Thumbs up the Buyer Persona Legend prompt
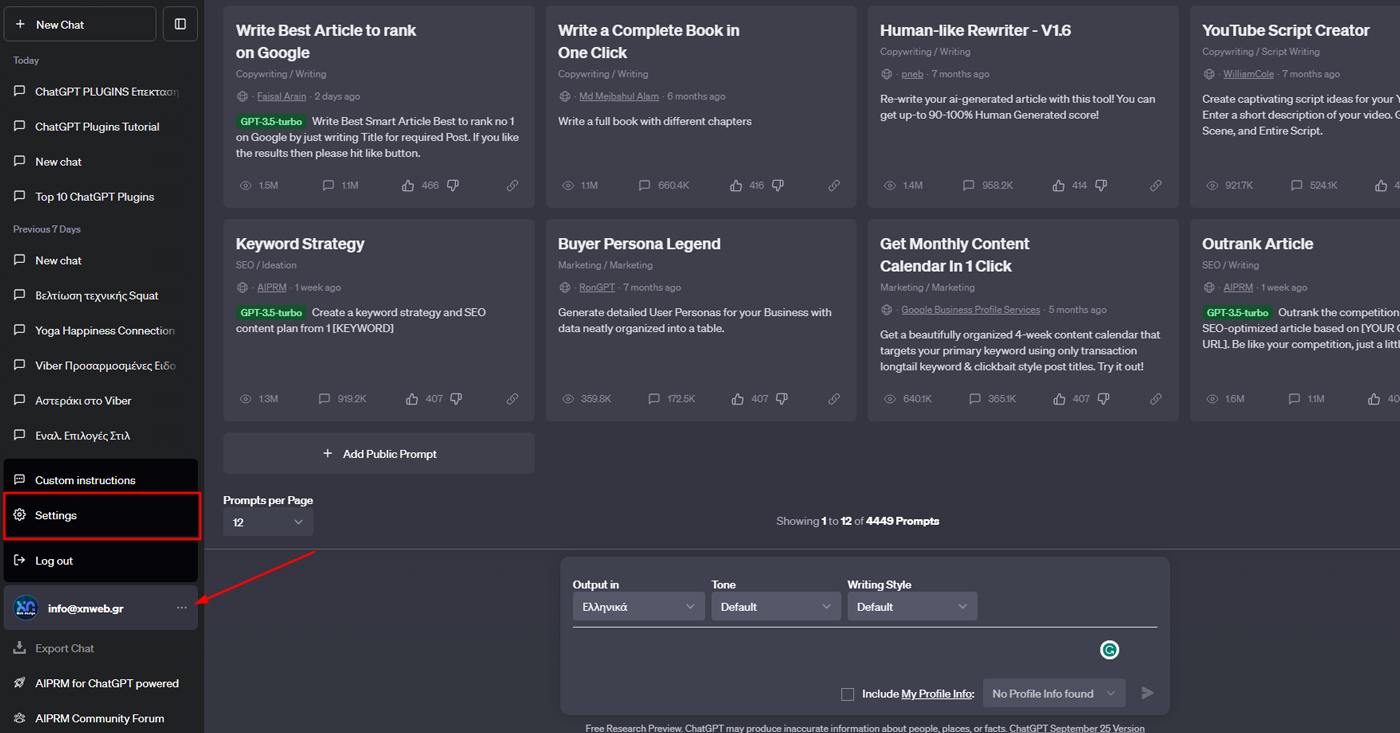 point(737,399)
